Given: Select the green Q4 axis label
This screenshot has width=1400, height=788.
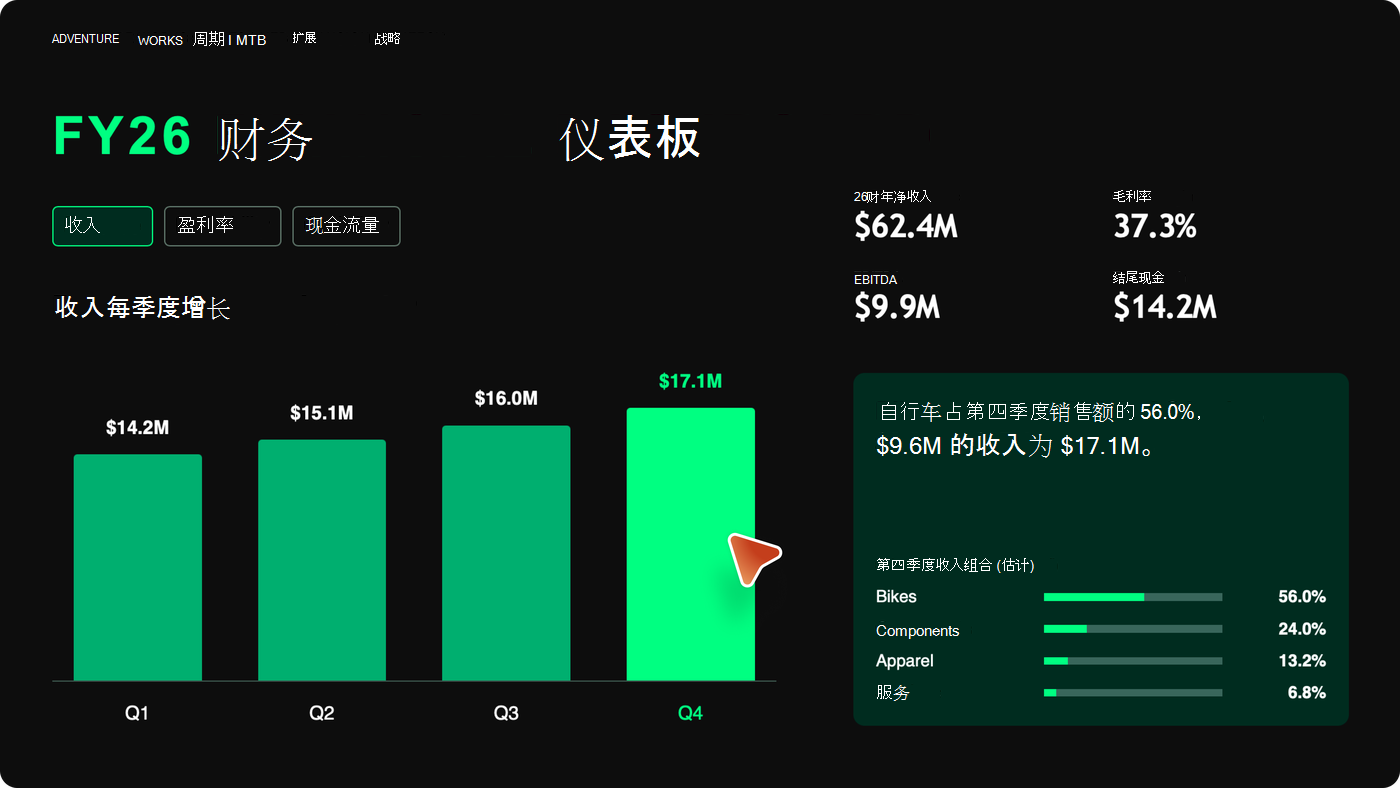Looking at the screenshot, I should pos(691,713).
